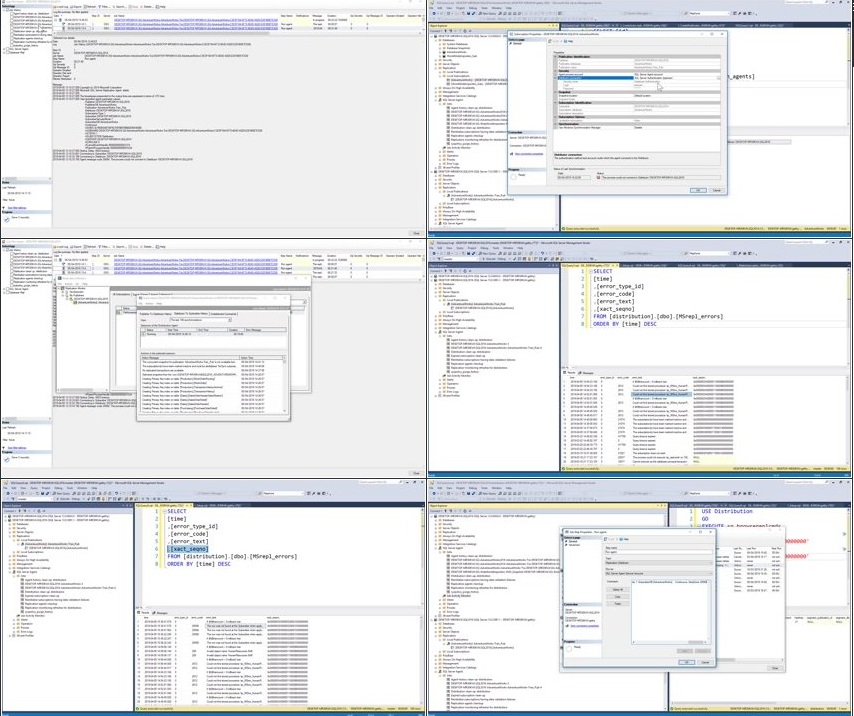The height and width of the screenshot is (716, 854).
Task: Open 'View connection properties' link in Job Step Properties
Action: (x=584, y=626)
